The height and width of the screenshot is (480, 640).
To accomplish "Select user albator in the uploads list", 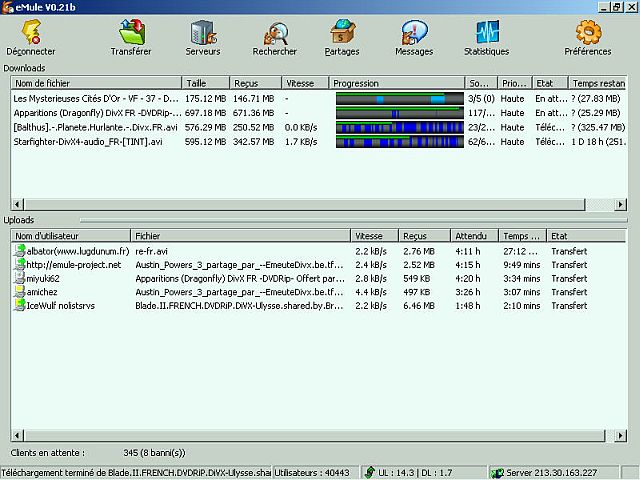I will click(x=72, y=251).
